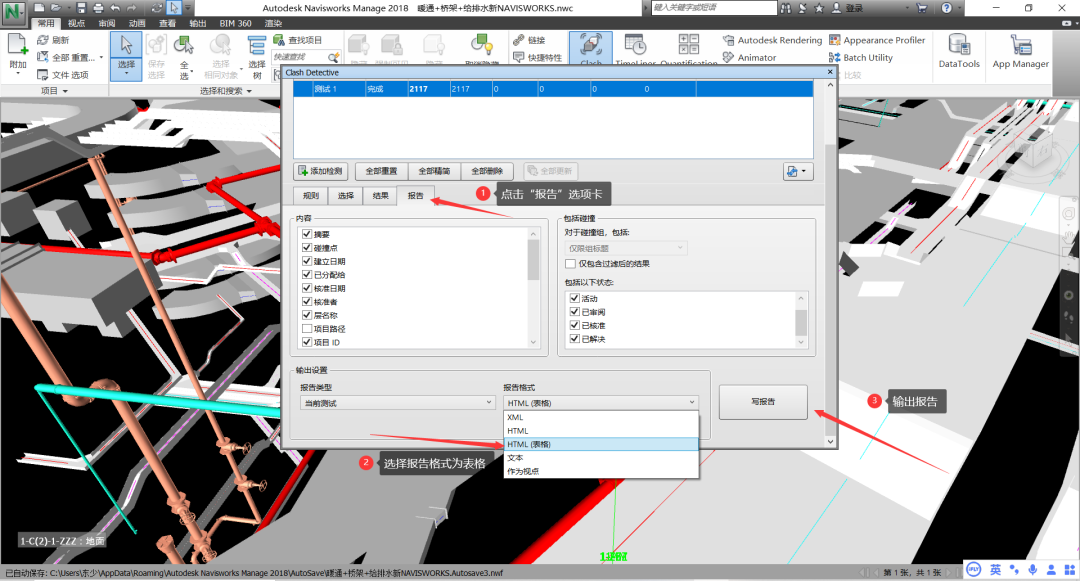Screen dimensions: 1080x581
Task: Uncheck the 摘要 checkbox
Action: tap(307, 234)
